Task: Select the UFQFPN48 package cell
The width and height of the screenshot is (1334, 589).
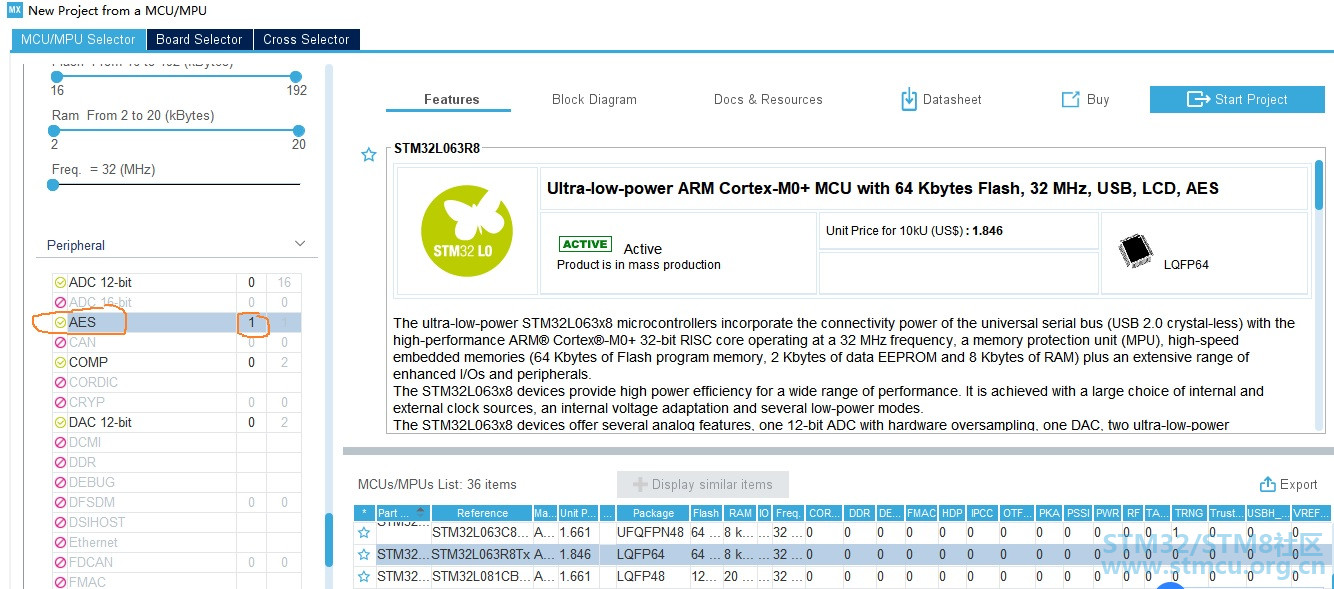Action: tap(651, 532)
